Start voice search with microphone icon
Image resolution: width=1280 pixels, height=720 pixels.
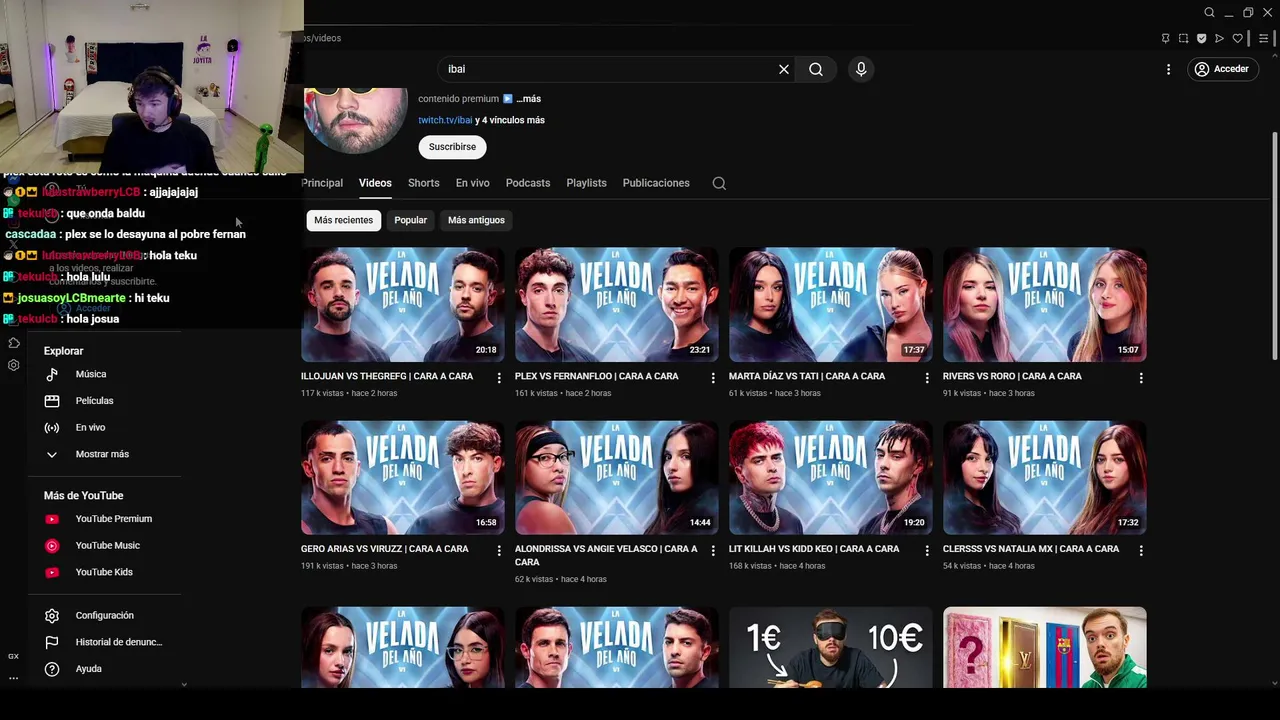tap(861, 69)
